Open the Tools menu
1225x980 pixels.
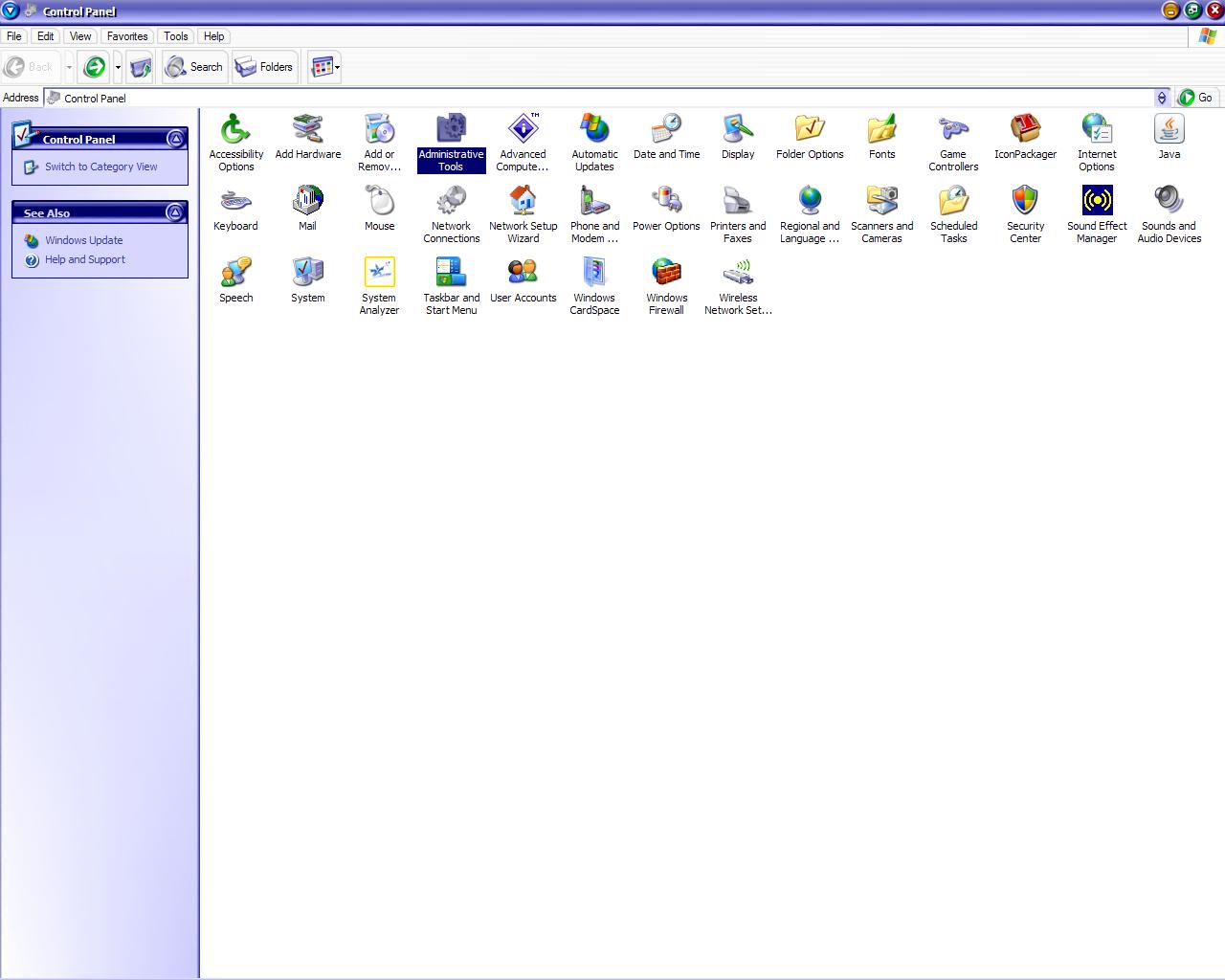coord(176,36)
